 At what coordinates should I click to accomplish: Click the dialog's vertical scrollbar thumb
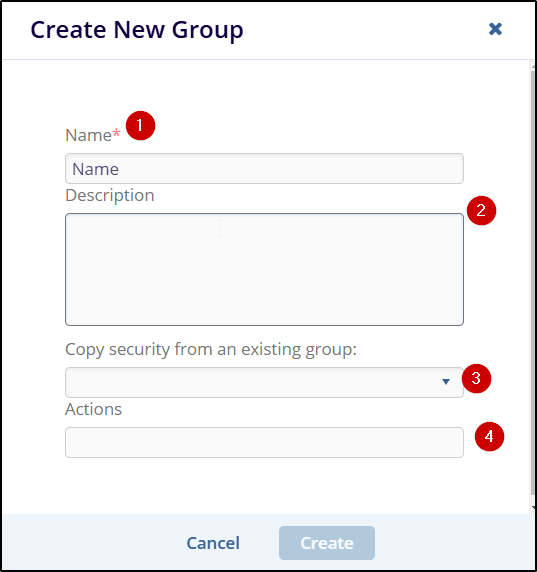pos(533,283)
